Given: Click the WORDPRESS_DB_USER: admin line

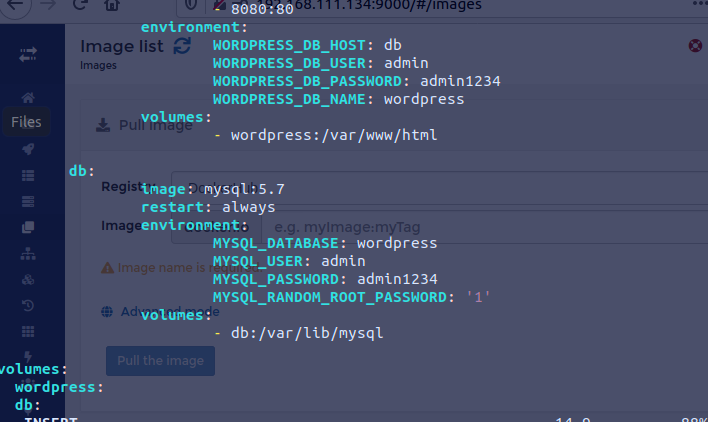Looking at the screenshot, I should coord(321,63).
